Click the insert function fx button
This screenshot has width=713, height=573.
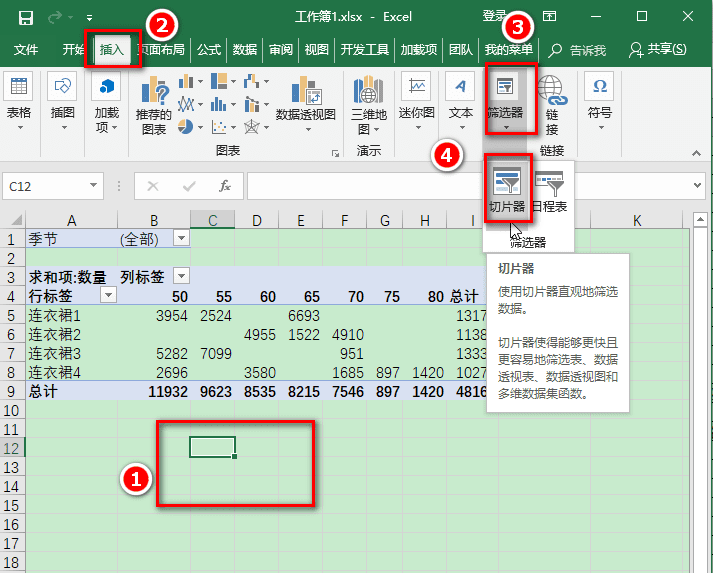pos(225,186)
